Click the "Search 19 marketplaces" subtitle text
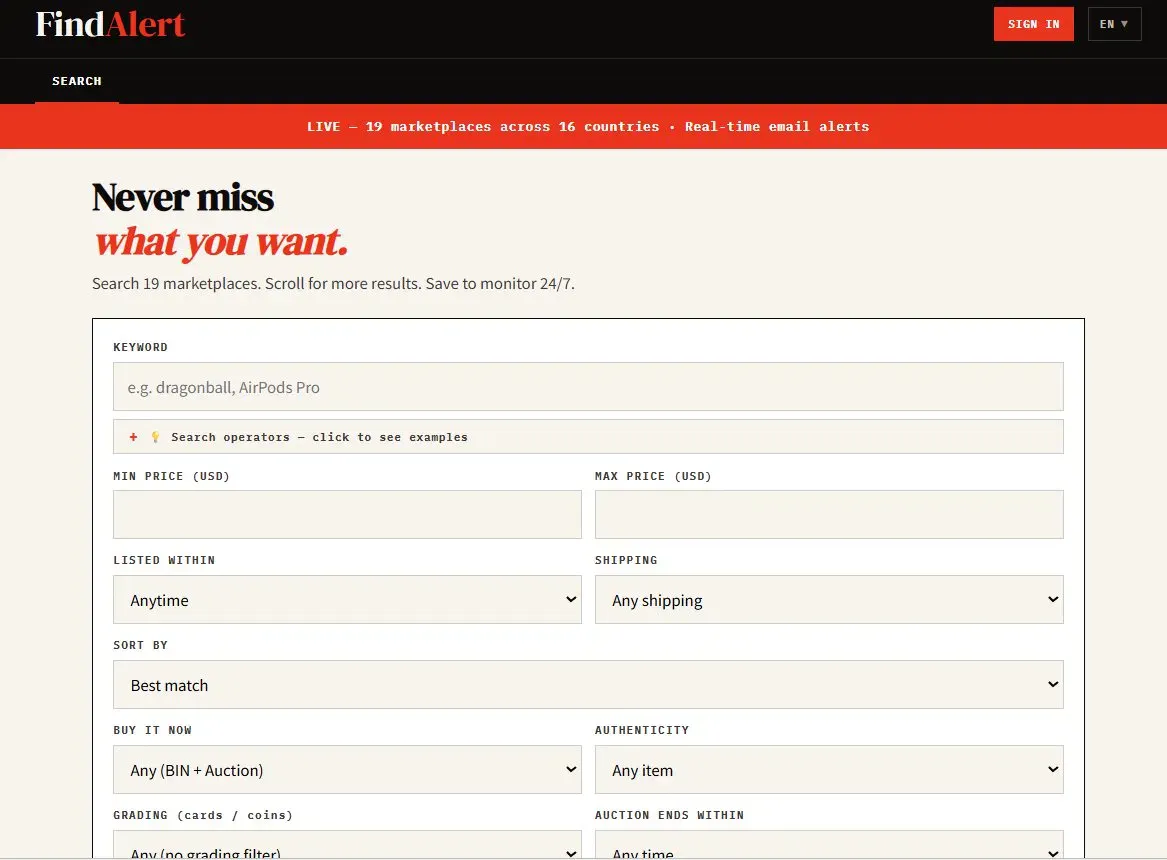 333,283
